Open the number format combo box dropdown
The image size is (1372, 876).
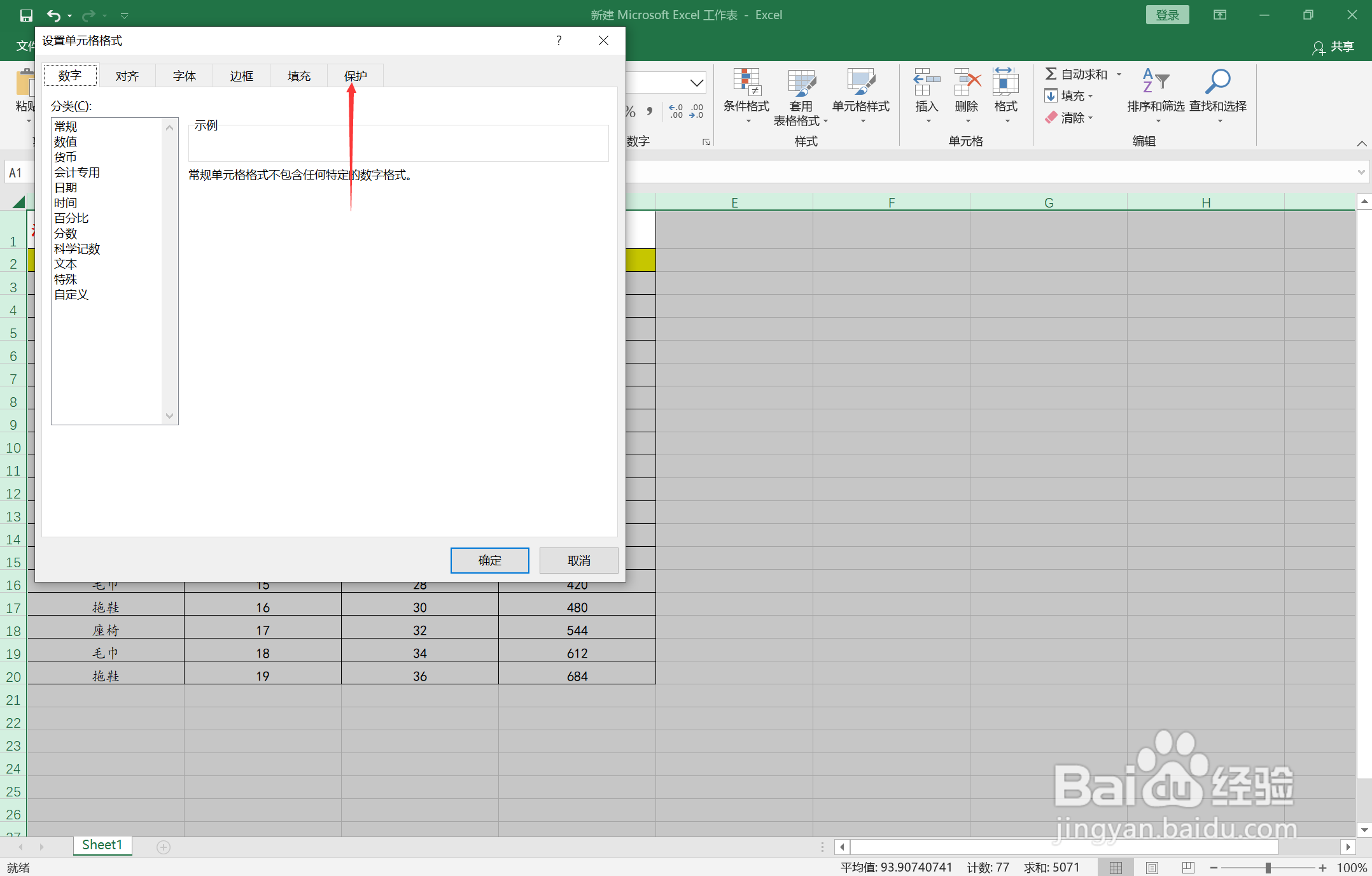pos(697,83)
